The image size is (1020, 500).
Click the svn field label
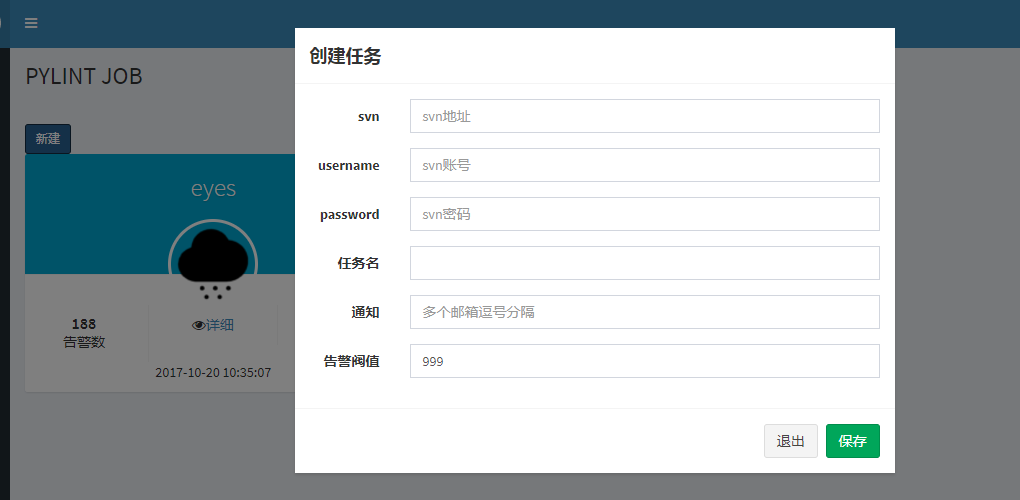tap(368, 116)
